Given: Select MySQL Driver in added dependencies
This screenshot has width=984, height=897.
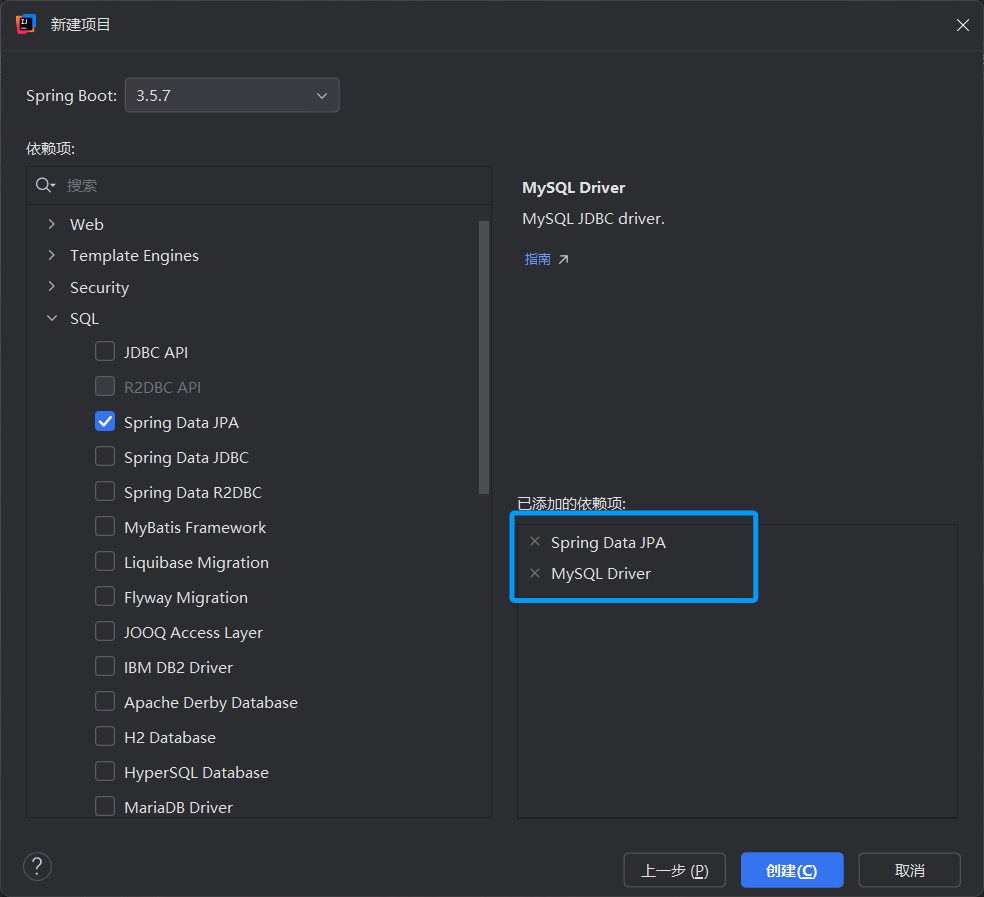Looking at the screenshot, I should click(601, 574).
